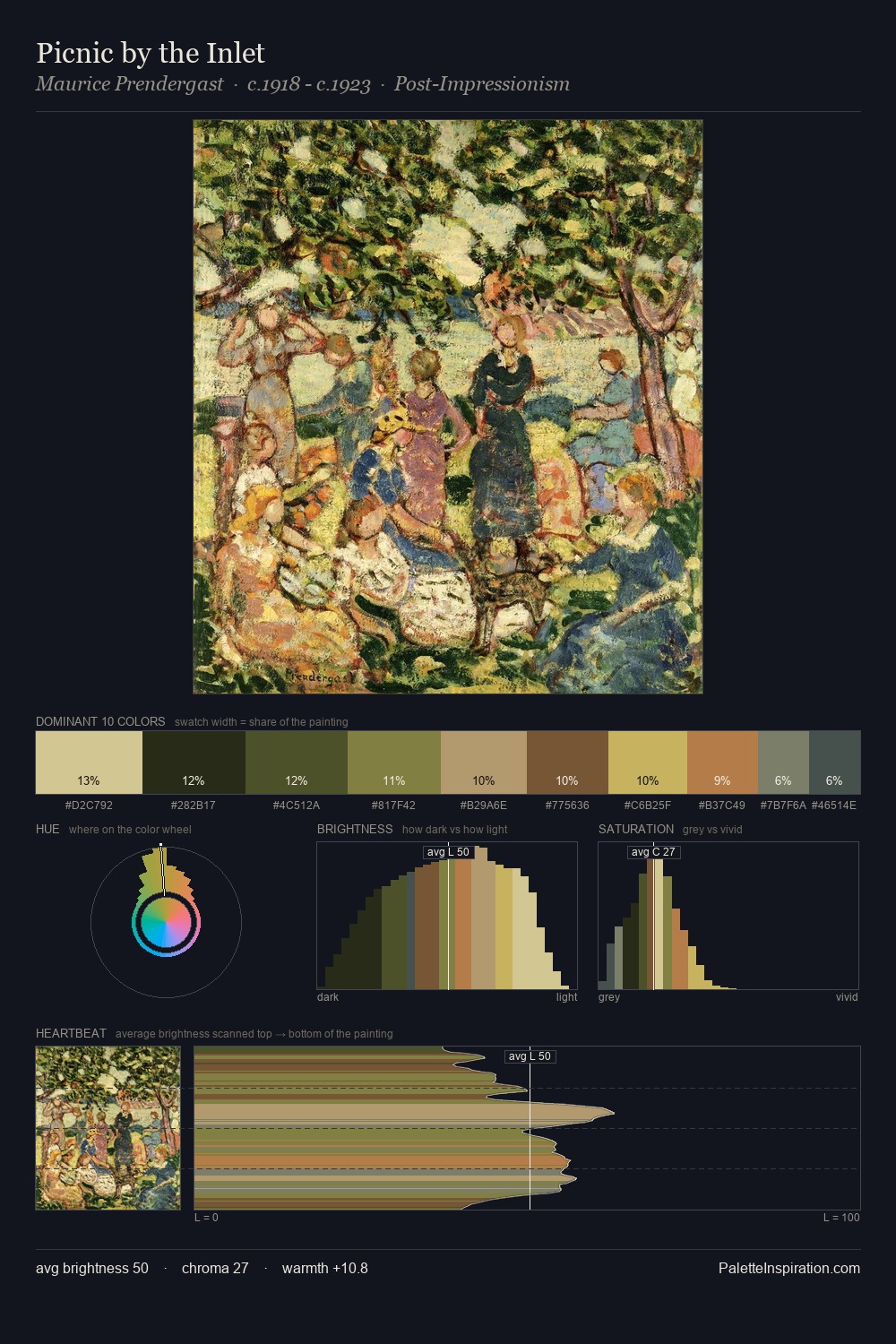Click the #282B17 dark olive swatch
This screenshot has width=896, height=1344.
coord(194,762)
